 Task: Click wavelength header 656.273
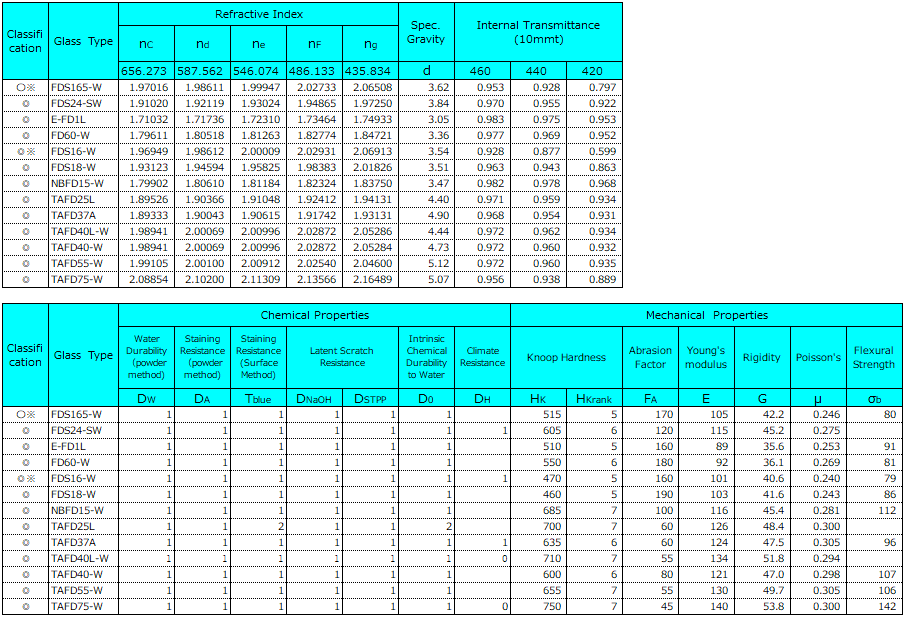[146, 70]
